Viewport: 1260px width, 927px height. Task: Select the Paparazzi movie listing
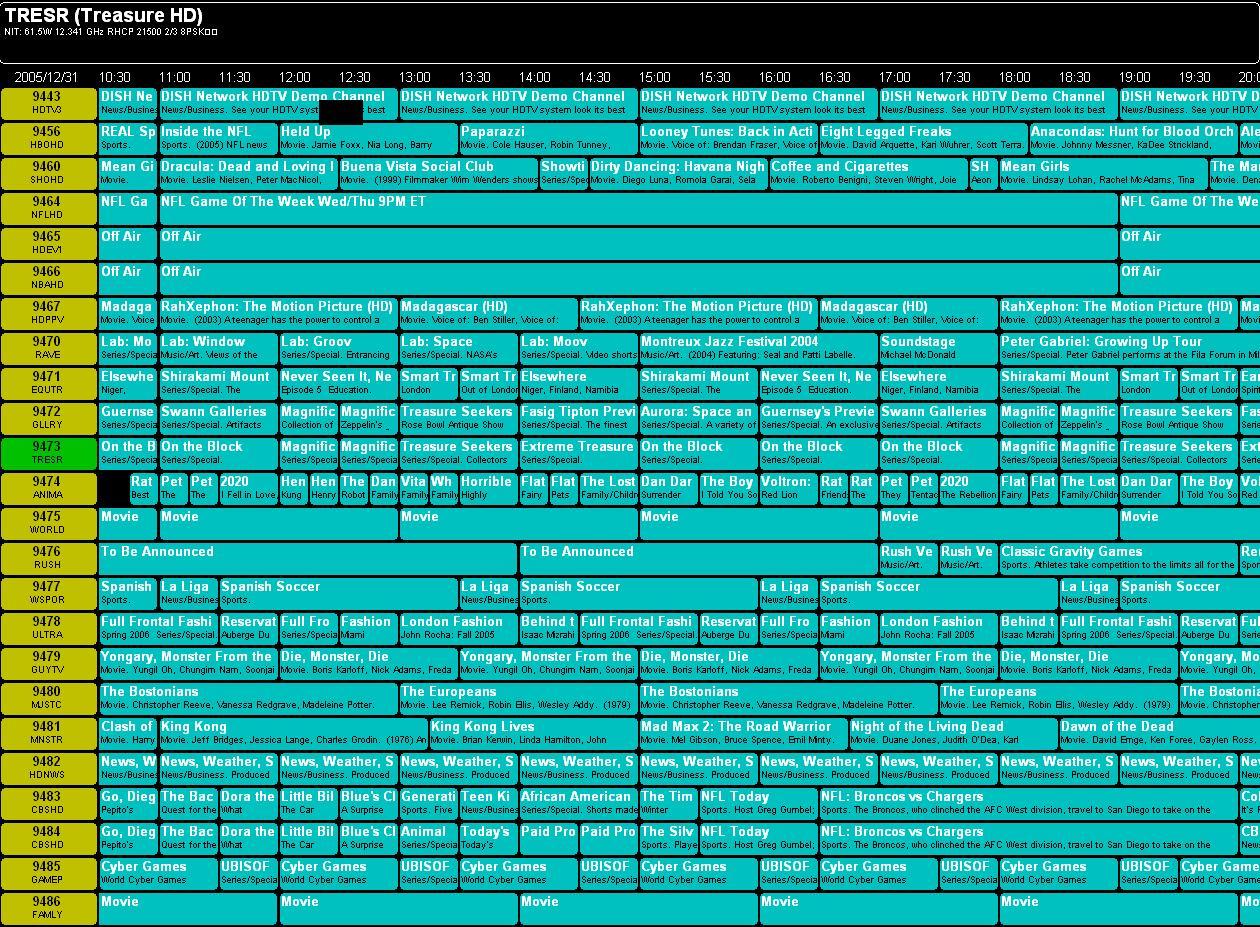(548, 138)
